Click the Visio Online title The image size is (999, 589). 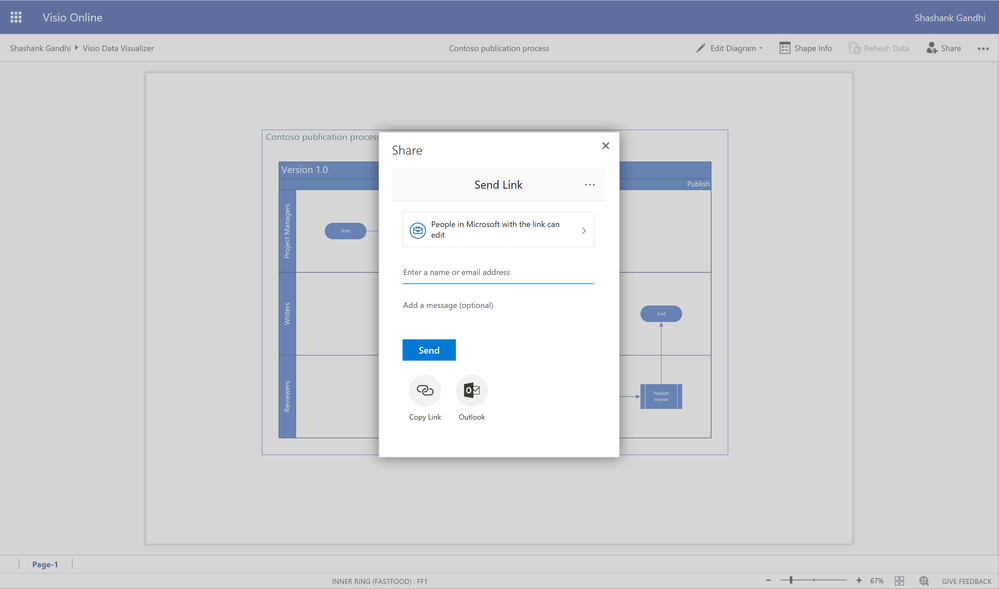point(72,17)
